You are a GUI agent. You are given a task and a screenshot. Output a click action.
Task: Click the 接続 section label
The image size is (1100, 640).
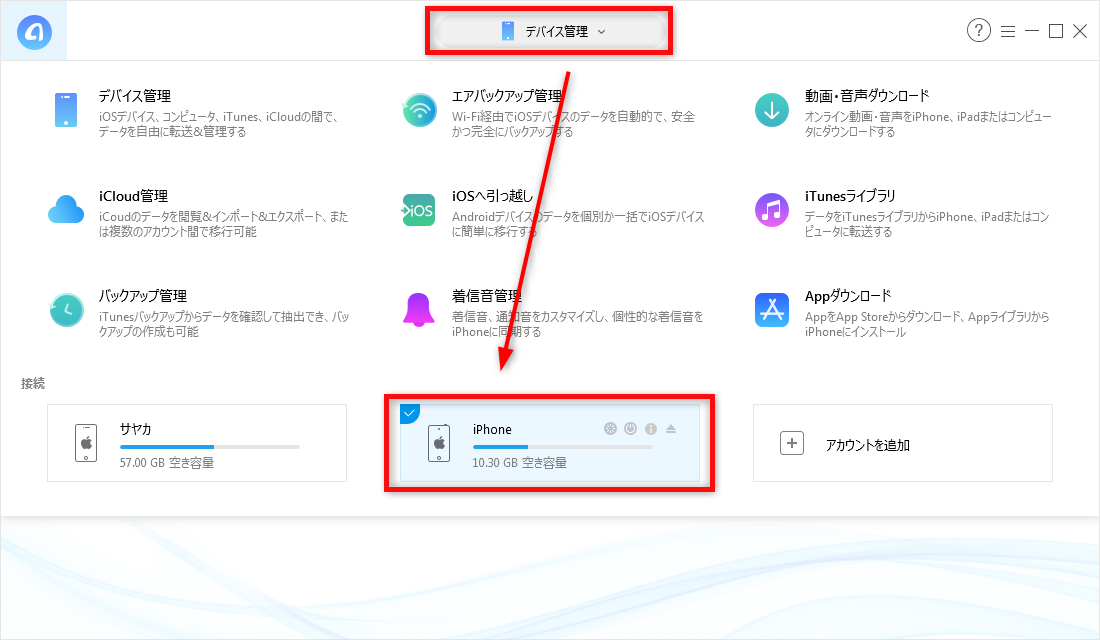(33, 383)
